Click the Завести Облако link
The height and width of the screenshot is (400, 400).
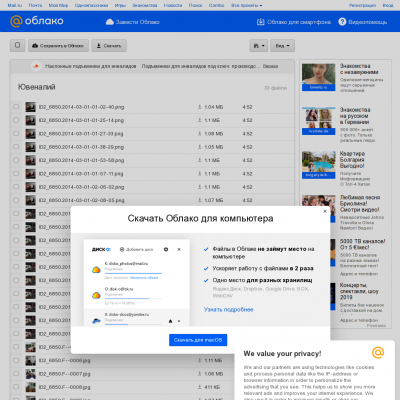pos(138,22)
